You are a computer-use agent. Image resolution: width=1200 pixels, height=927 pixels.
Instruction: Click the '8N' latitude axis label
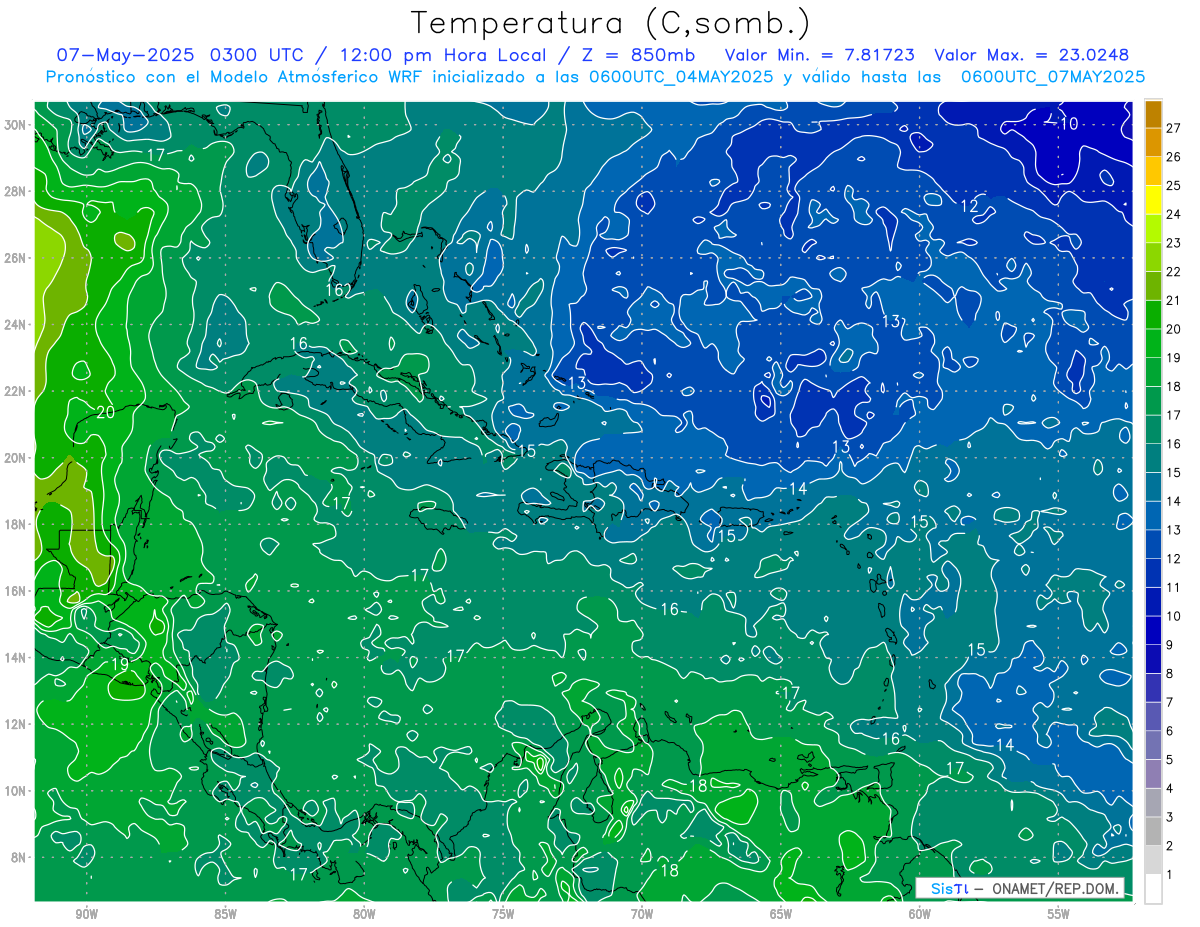pos(18,858)
